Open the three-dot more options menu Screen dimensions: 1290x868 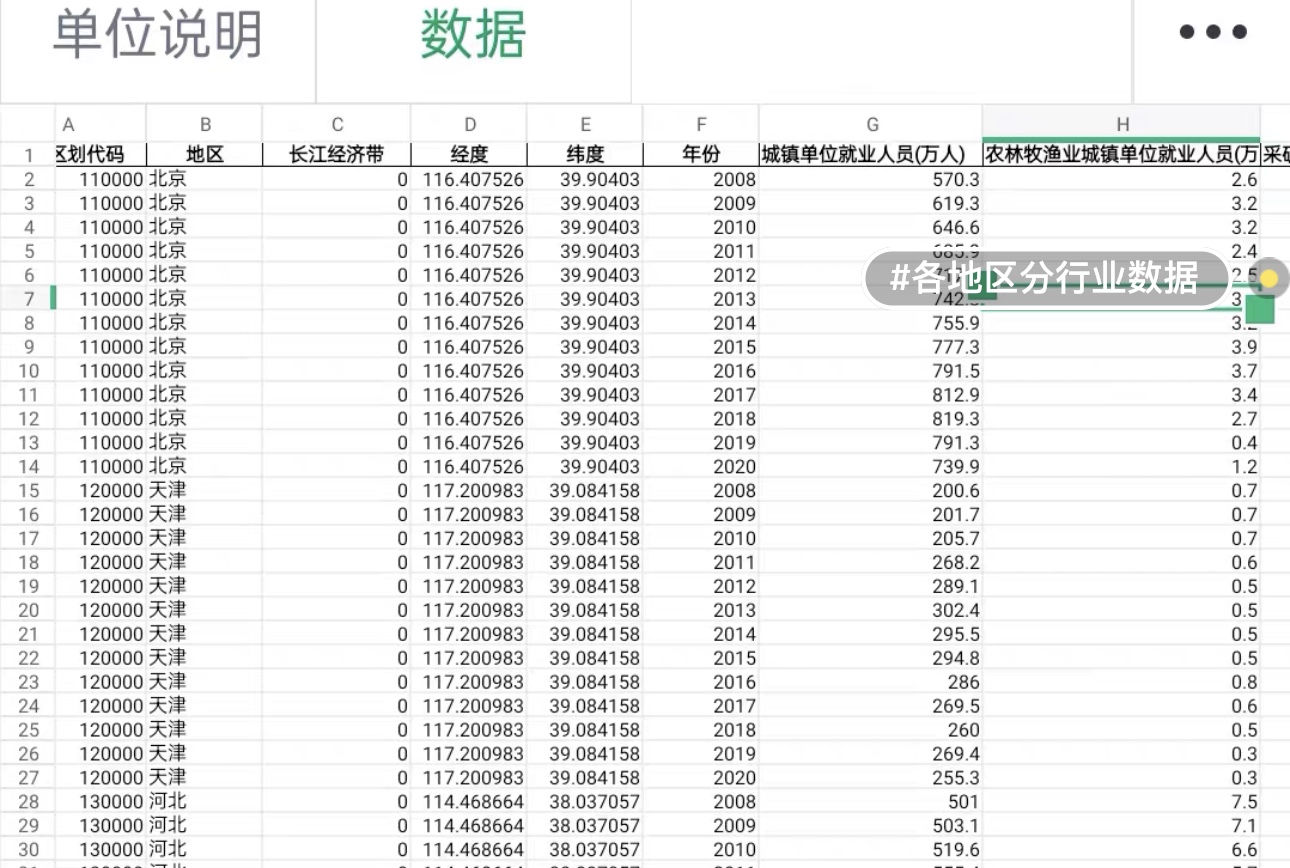pyautogui.click(x=1212, y=32)
